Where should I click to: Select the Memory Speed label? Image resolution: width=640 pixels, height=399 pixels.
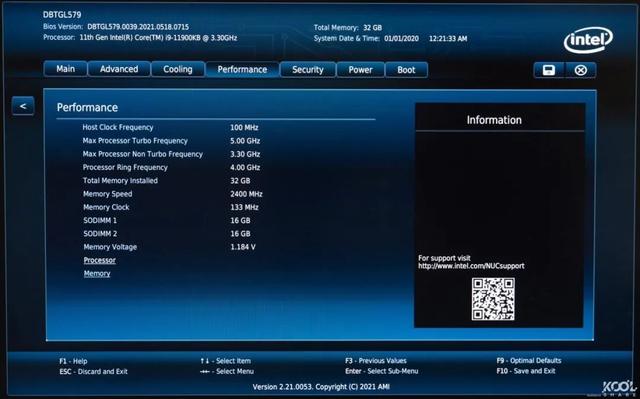point(107,194)
